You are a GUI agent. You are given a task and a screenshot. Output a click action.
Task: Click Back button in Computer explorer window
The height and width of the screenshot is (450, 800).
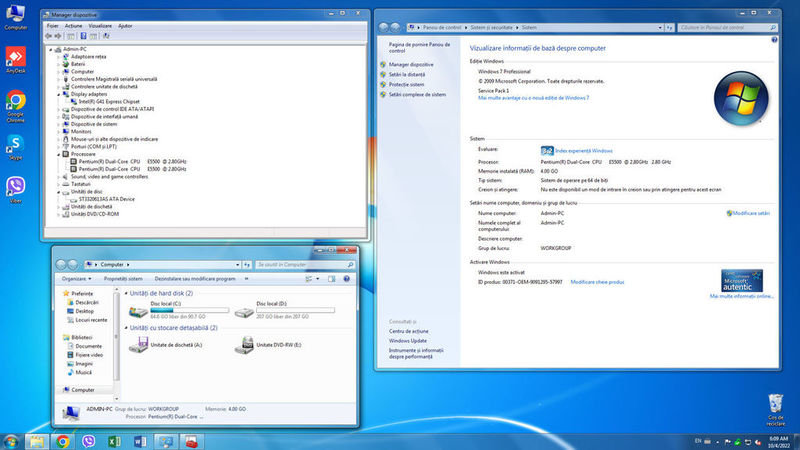pos(61,264)
